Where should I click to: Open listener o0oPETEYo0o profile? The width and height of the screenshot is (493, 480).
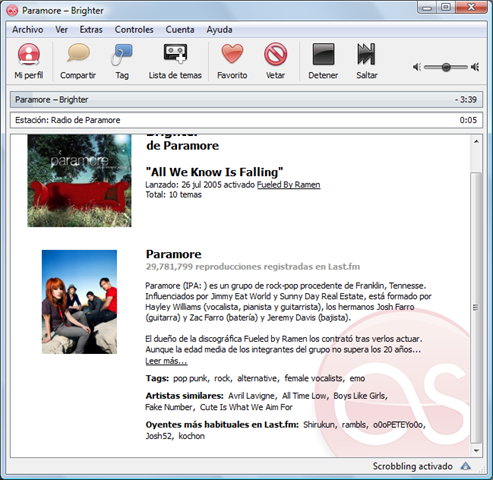[x=399, y=425]
